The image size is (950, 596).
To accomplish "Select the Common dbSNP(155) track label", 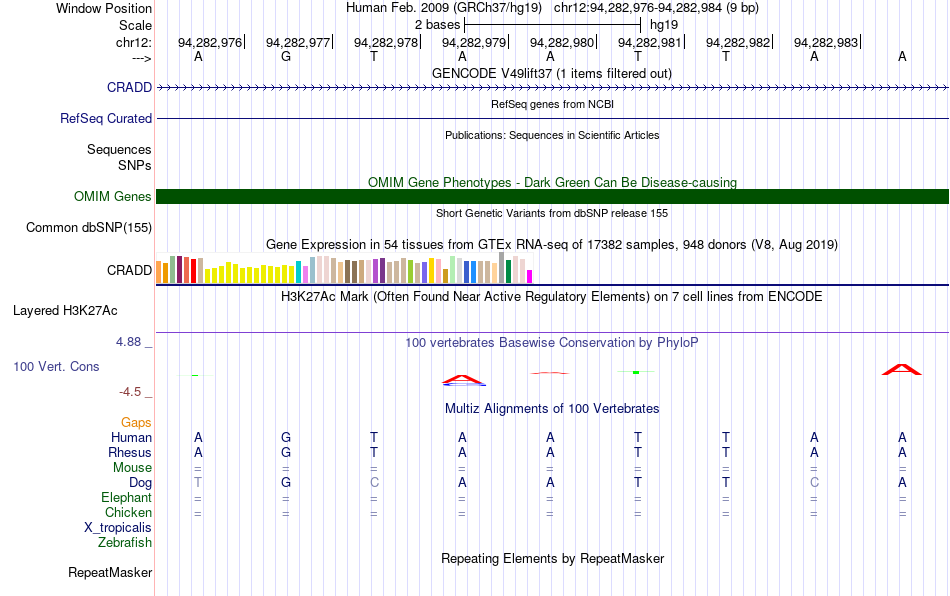I will point(88,227).
